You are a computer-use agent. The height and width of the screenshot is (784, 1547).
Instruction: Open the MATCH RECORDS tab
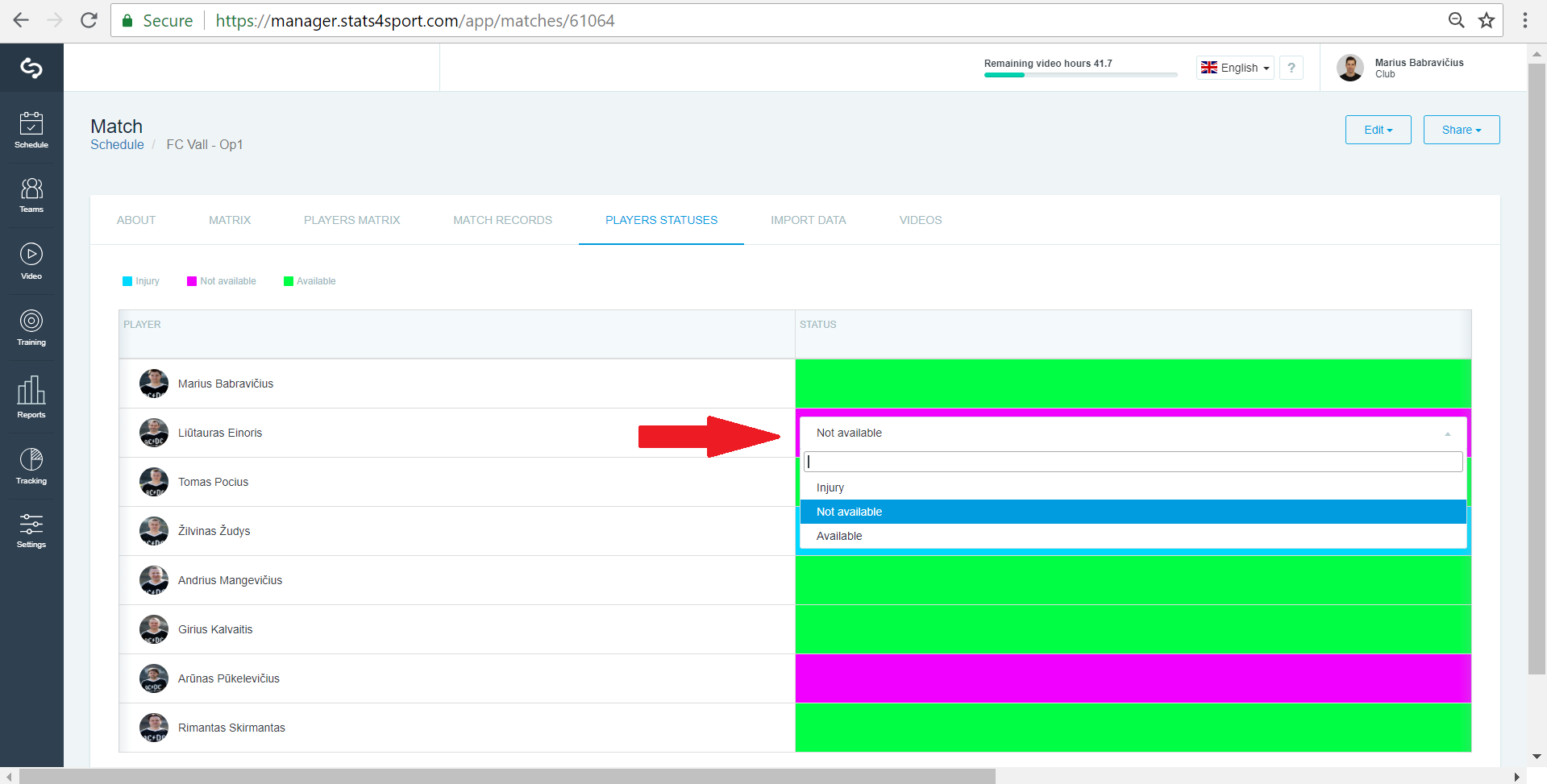pos(503,220)
